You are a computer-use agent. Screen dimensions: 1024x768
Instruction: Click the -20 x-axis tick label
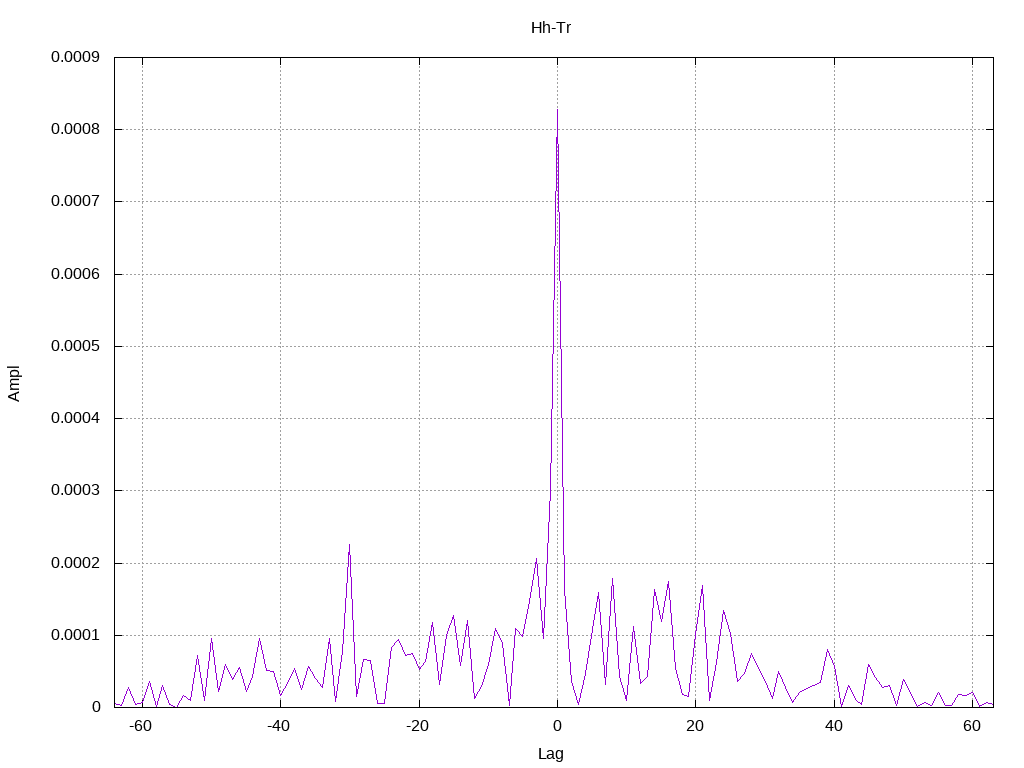click(417, 726)
